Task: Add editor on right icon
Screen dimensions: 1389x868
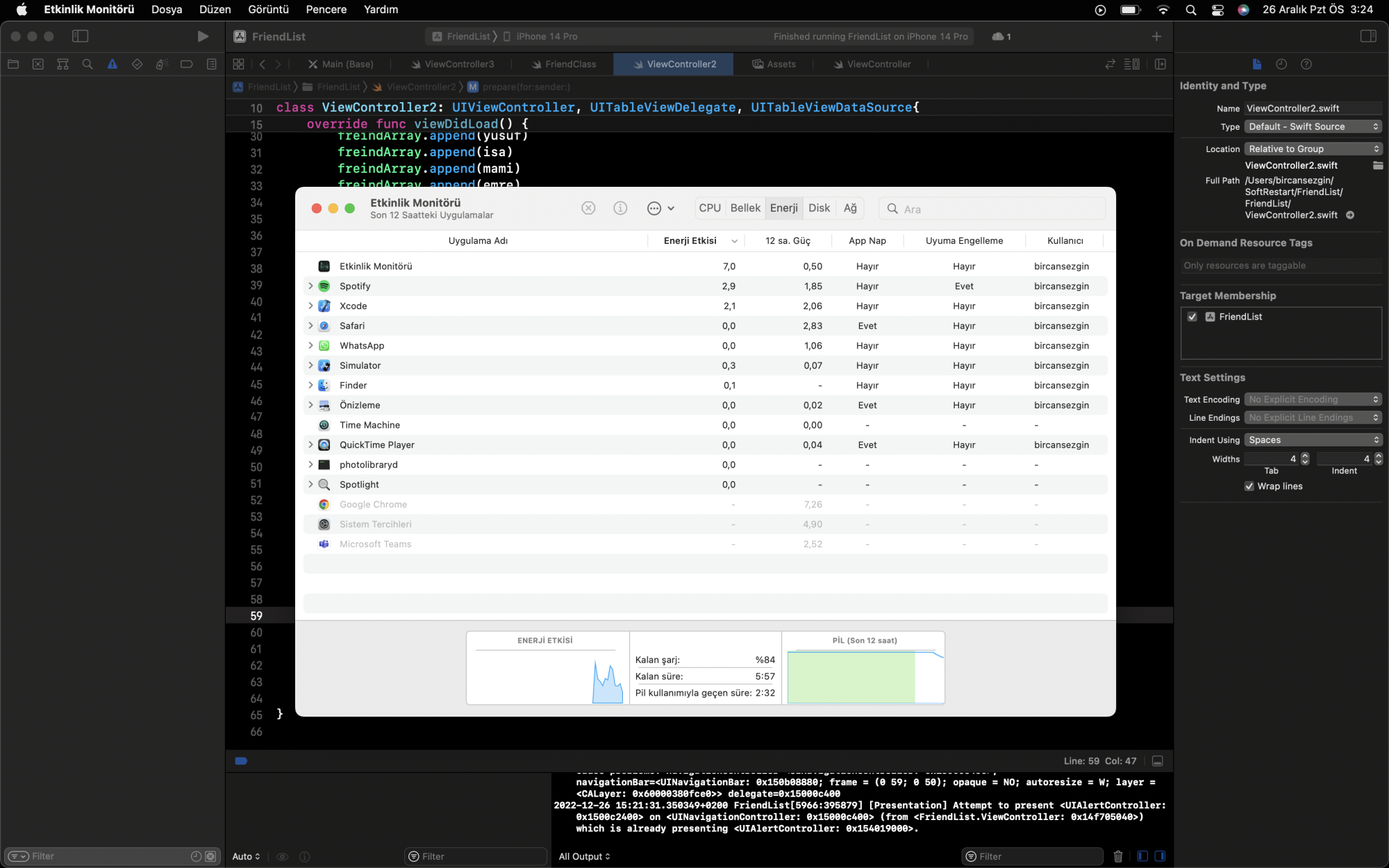Action: (x=1160, y=64)
